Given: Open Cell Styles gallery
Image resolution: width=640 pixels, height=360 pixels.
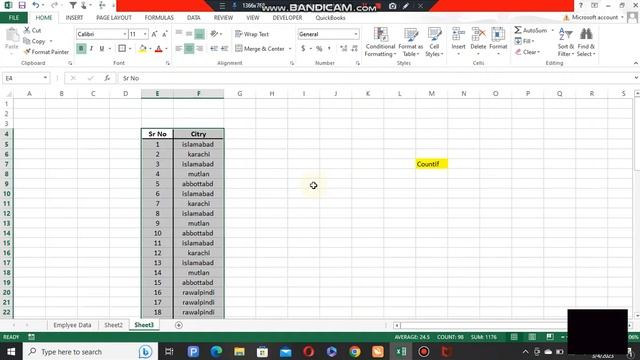Looking at the screenshot, I should [434, 42].
